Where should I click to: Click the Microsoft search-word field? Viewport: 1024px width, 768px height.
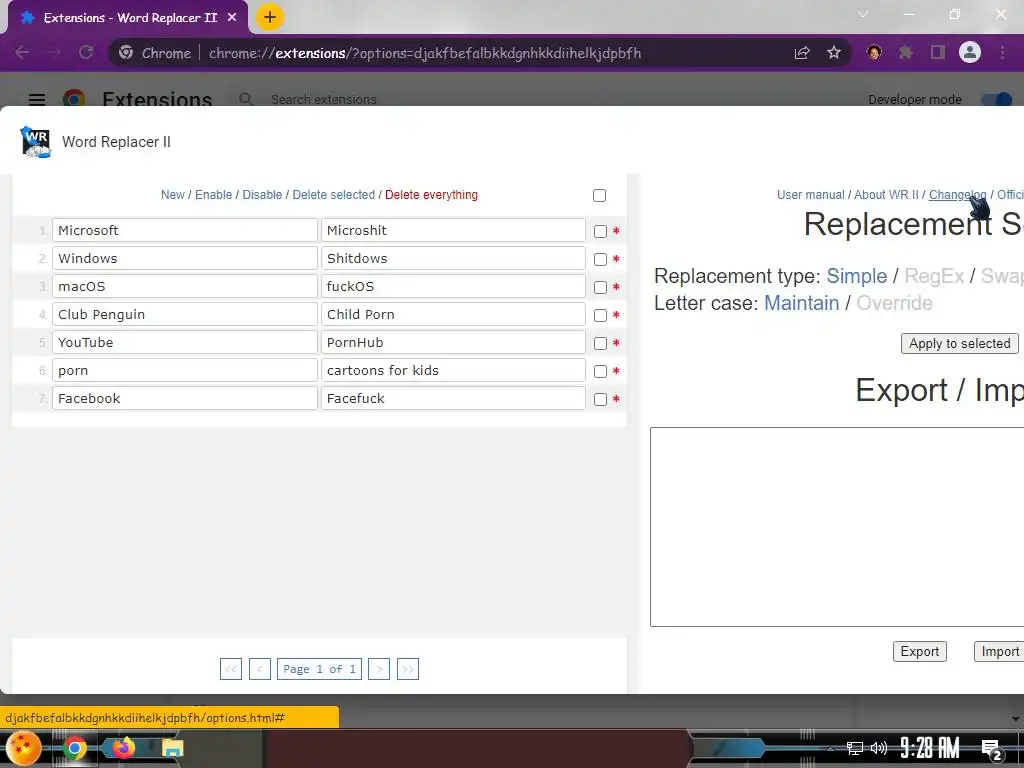[x=185, y=231]
